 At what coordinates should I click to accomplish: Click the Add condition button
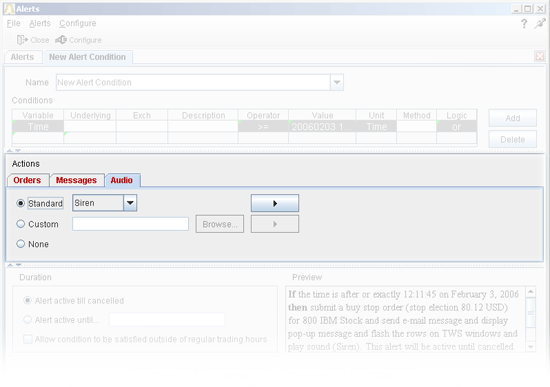(x=512, y=118)
